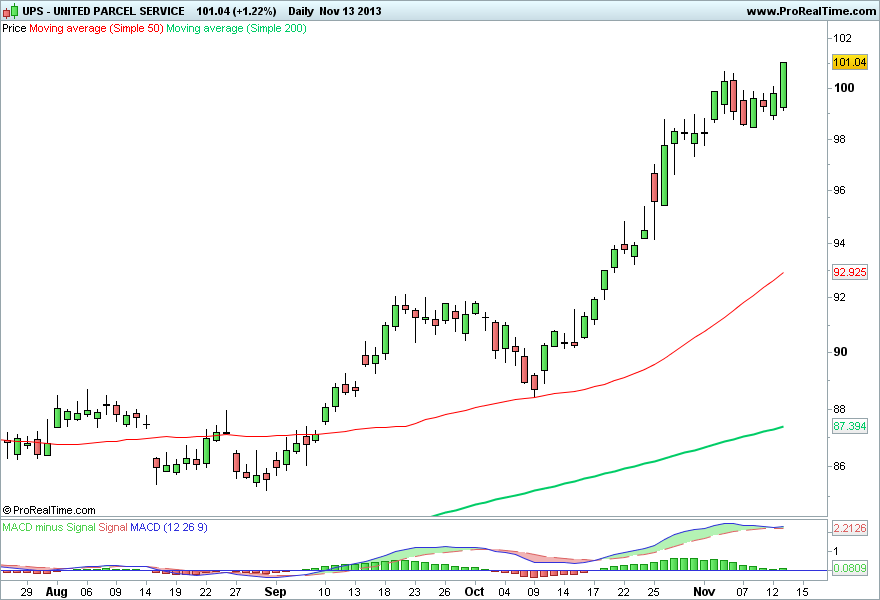Click the '19' date label on the time axis

click(176, 592)
